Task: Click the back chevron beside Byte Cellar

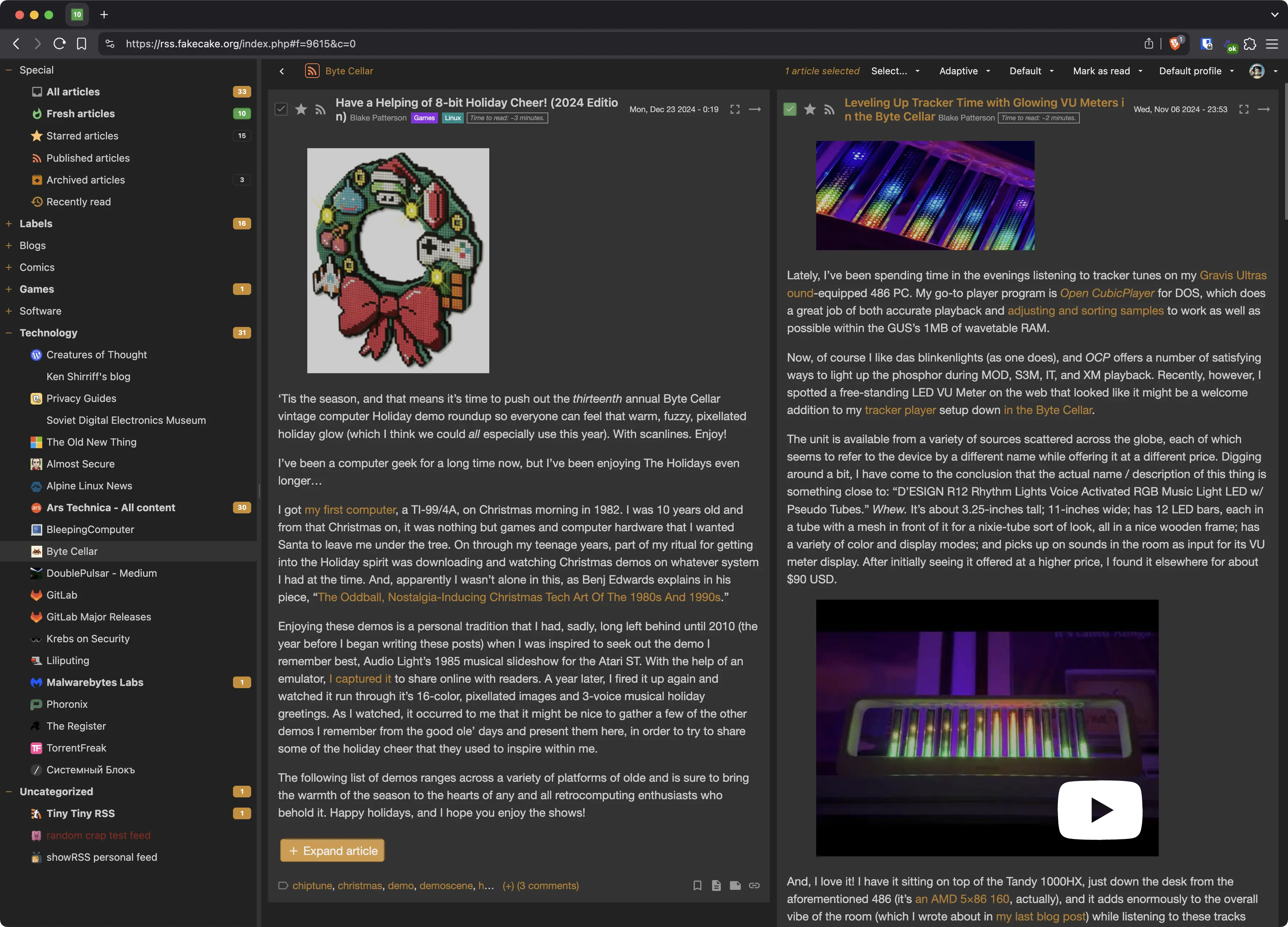Action: click(282, 71)
